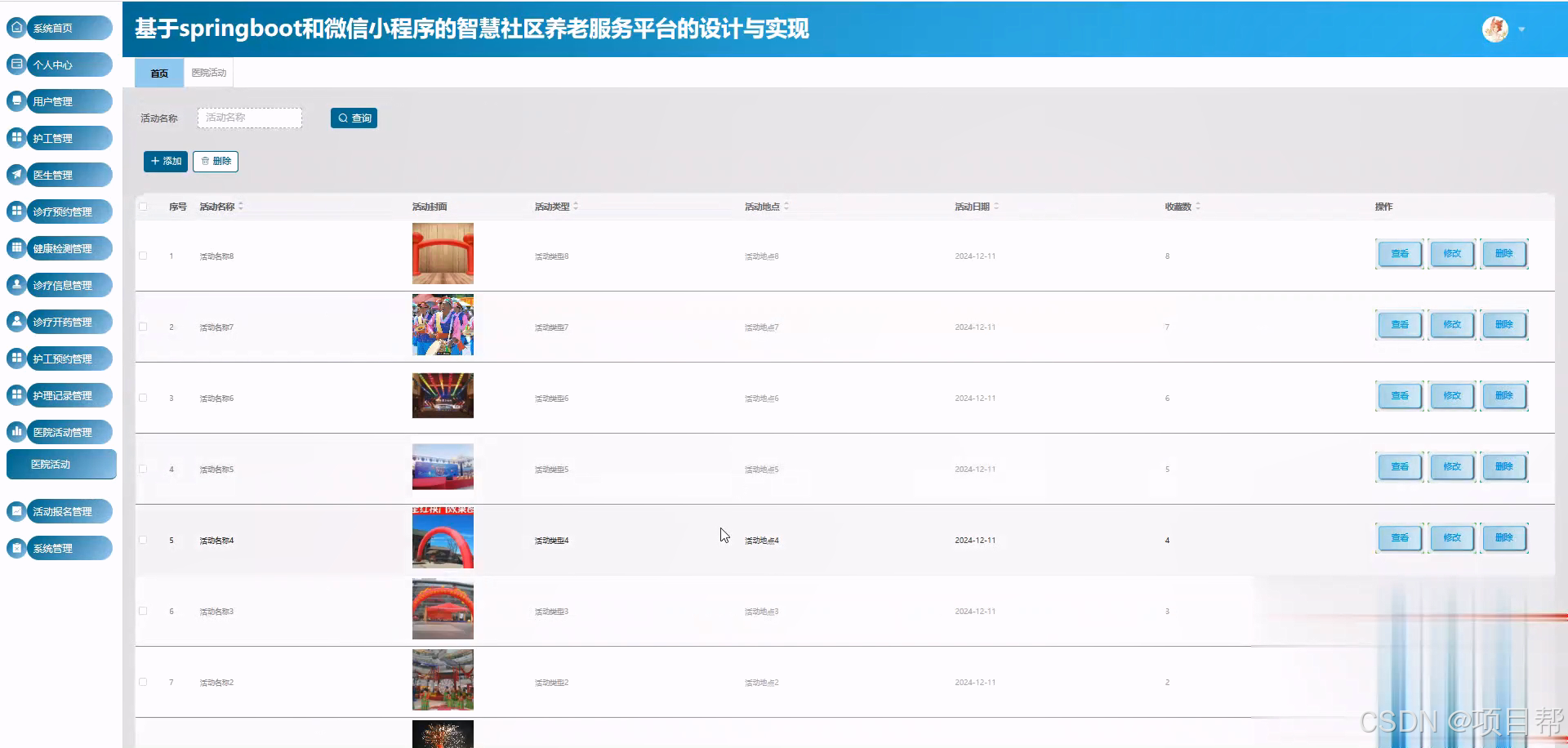Image resolution: width=1568 pixels, height=748 pixels.
Task: Check the row for 活动名称3
Action: [x=143, y=611]
